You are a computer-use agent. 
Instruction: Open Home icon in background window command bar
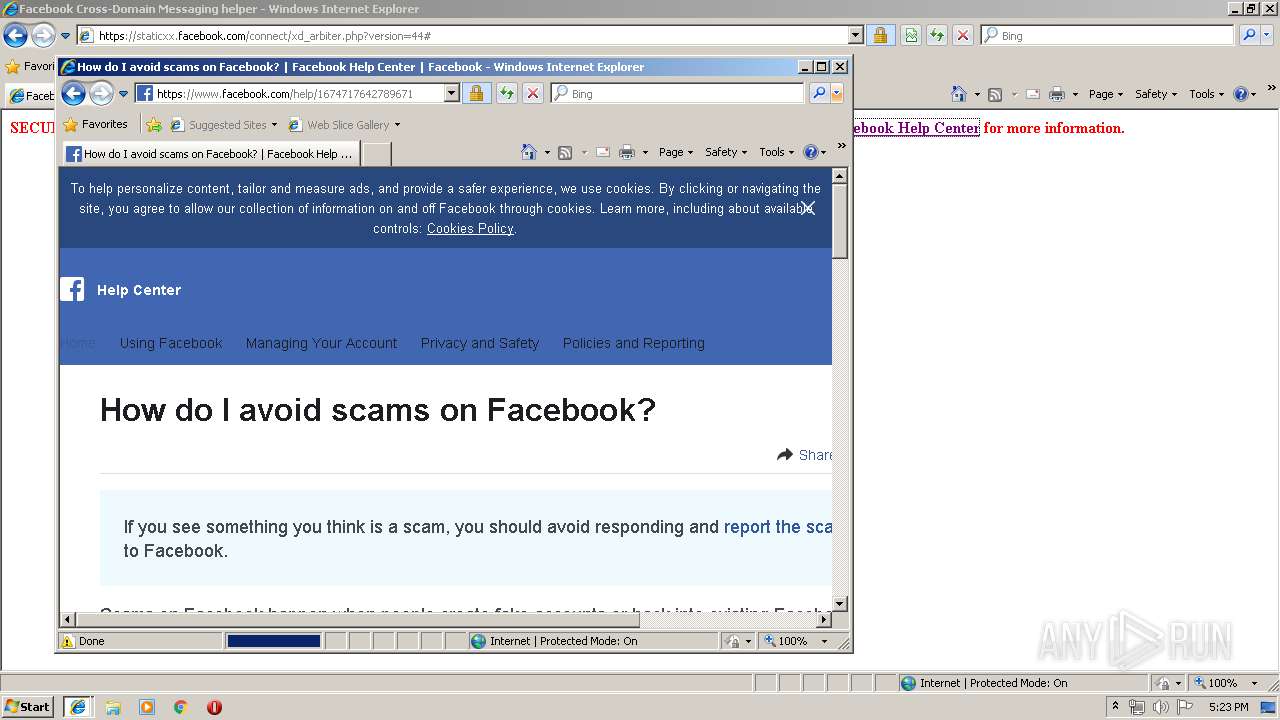(959, 94)
